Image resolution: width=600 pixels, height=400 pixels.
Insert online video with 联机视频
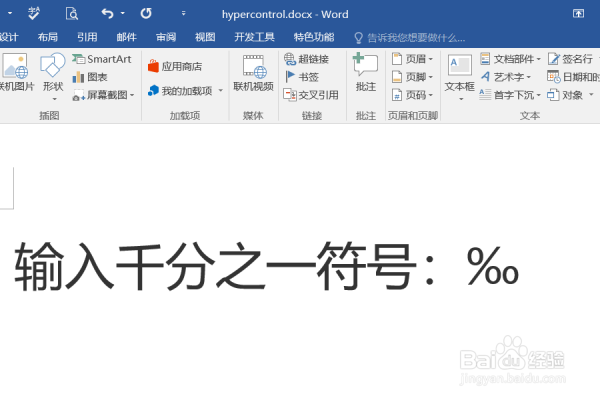(x=253, y=73)
